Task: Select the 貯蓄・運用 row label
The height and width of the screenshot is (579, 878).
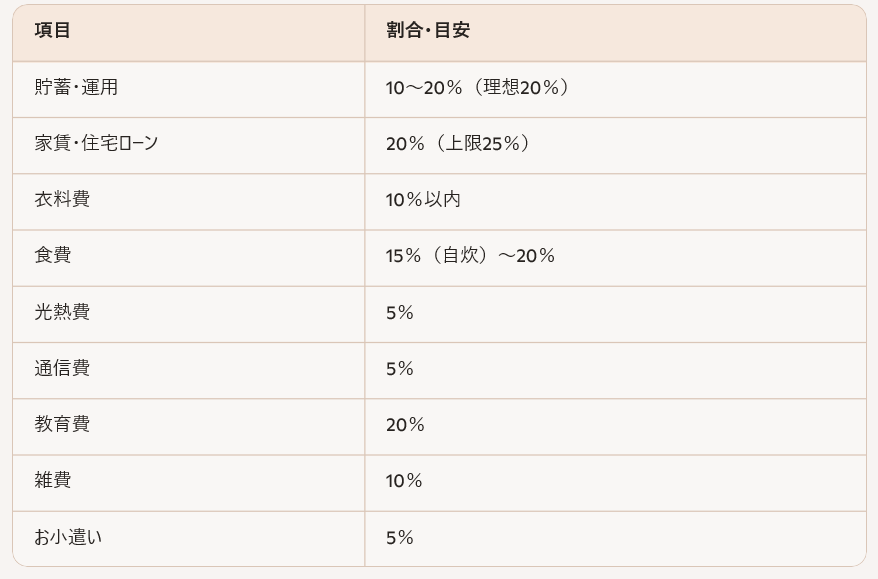Action: pyautogui.click(x=76, y=87)
